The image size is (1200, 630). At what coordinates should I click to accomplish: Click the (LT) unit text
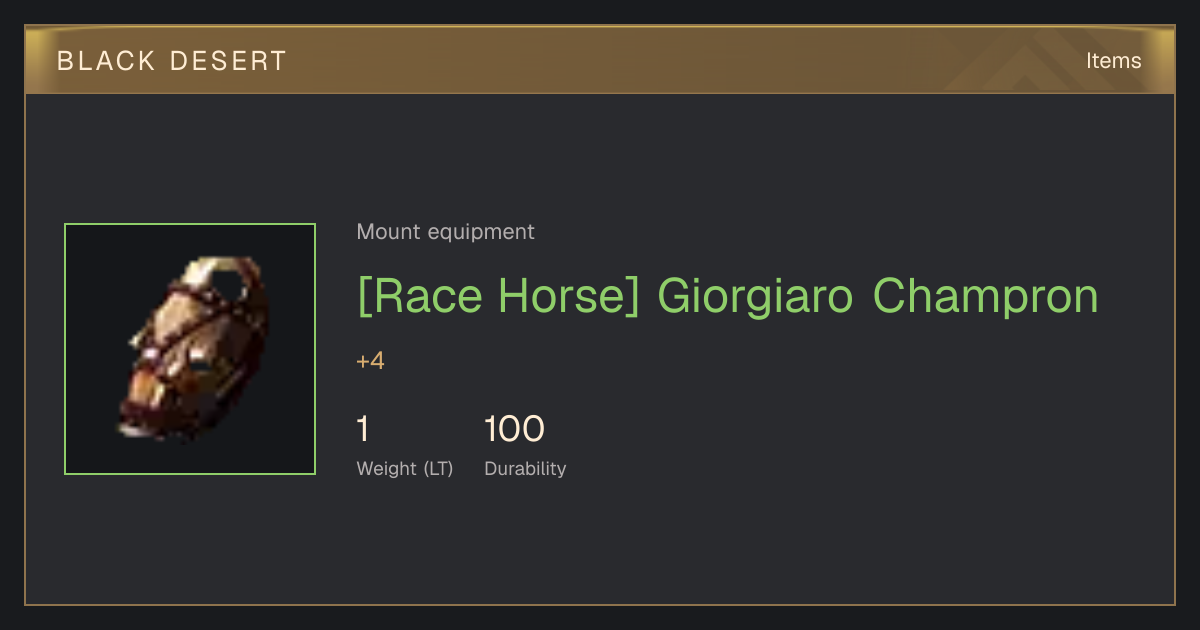click(438, 469)
